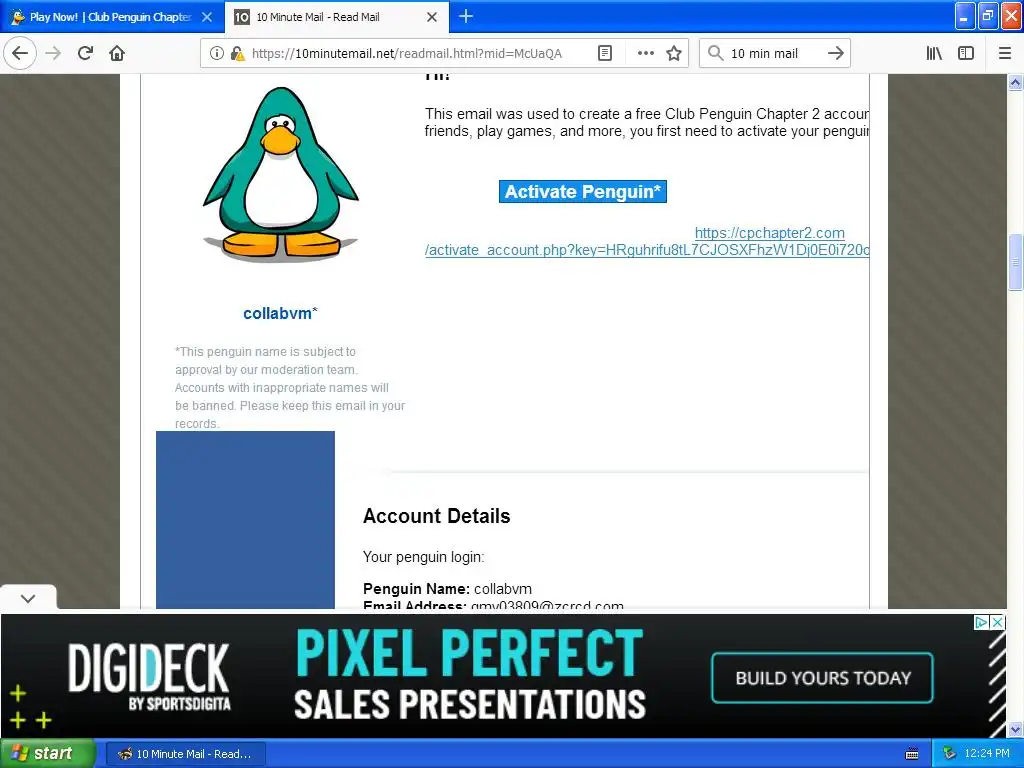Click the search magnifier icon

715,53
